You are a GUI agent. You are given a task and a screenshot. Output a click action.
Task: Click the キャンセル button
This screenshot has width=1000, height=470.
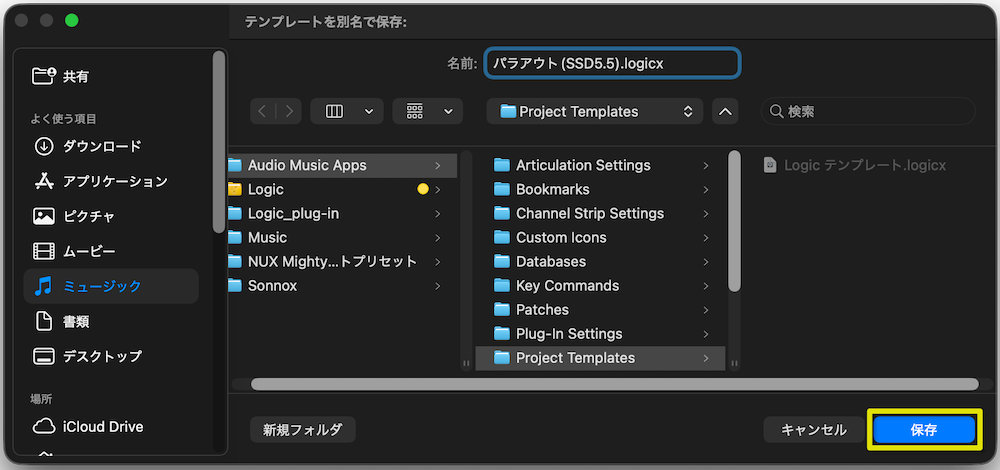tap(813, 429)
